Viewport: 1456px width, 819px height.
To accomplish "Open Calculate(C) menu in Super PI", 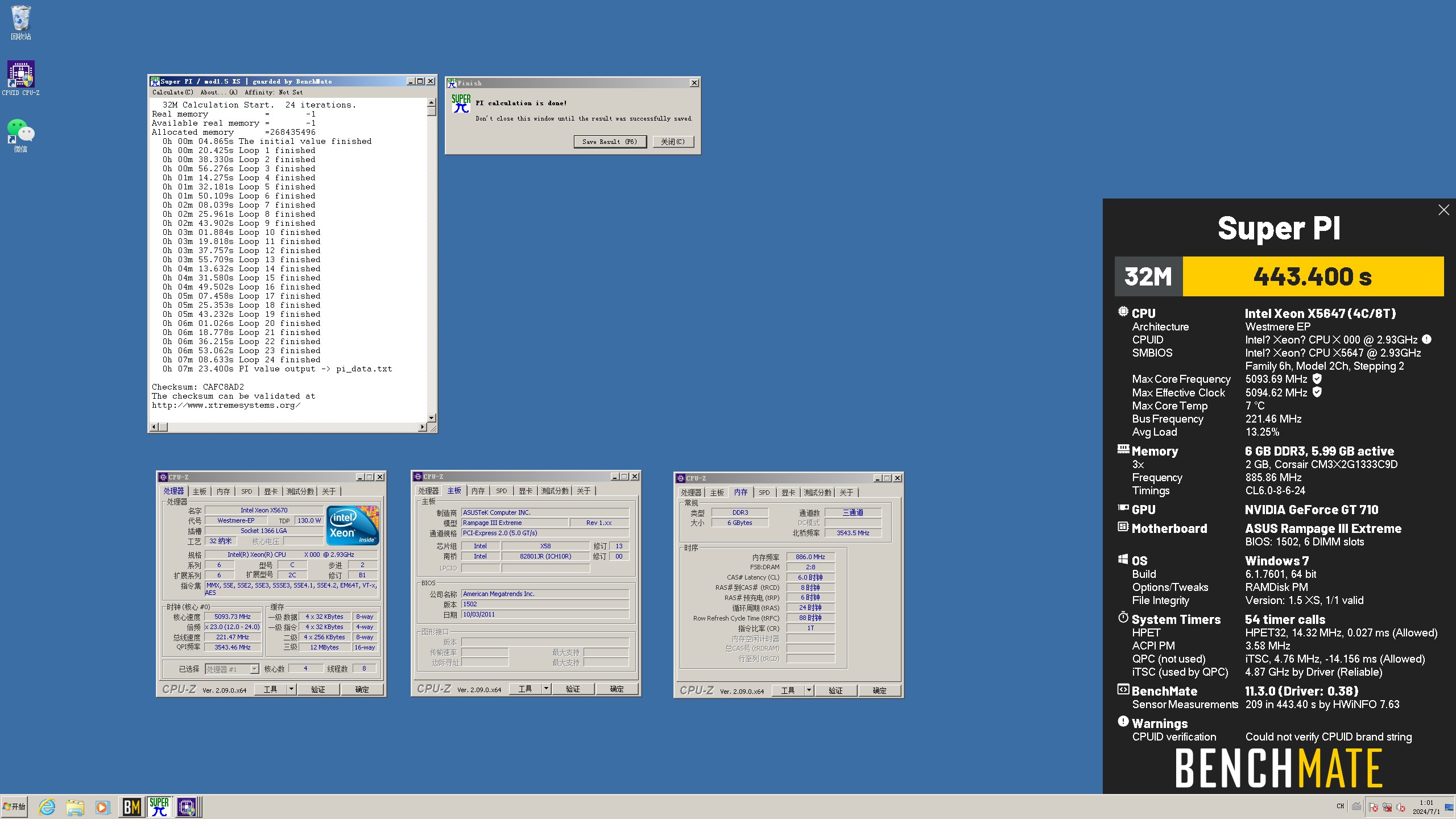I will [x=173, y=92].
